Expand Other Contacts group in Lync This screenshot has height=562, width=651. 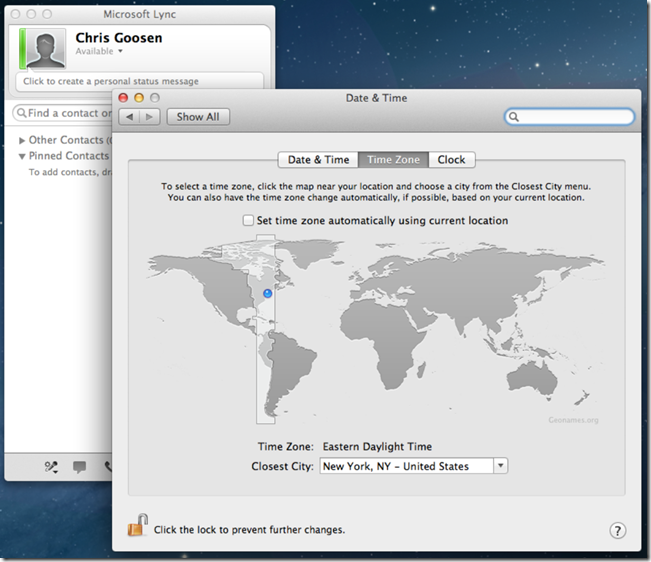point(22,140)
